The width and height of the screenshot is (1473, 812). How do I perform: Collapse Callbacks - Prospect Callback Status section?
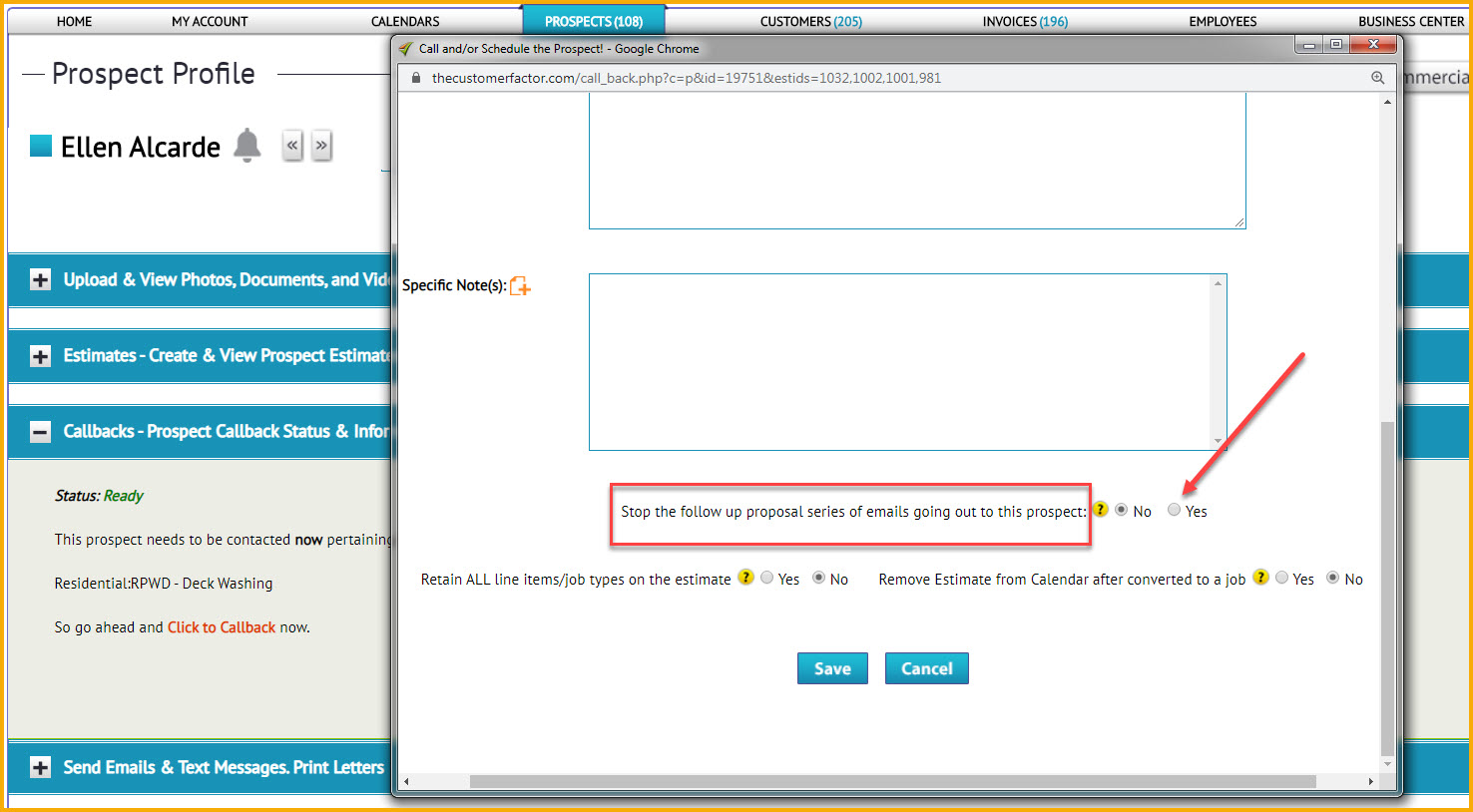point(40,432)
